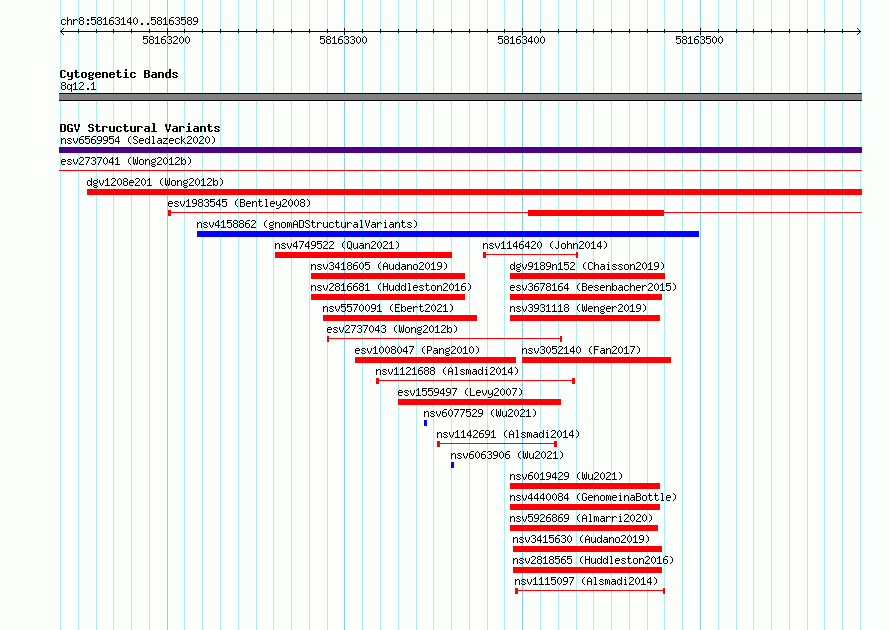Click the purple nsv6569954 variant bar
This screenshot has width=890, height=630.
click(460, 150)
